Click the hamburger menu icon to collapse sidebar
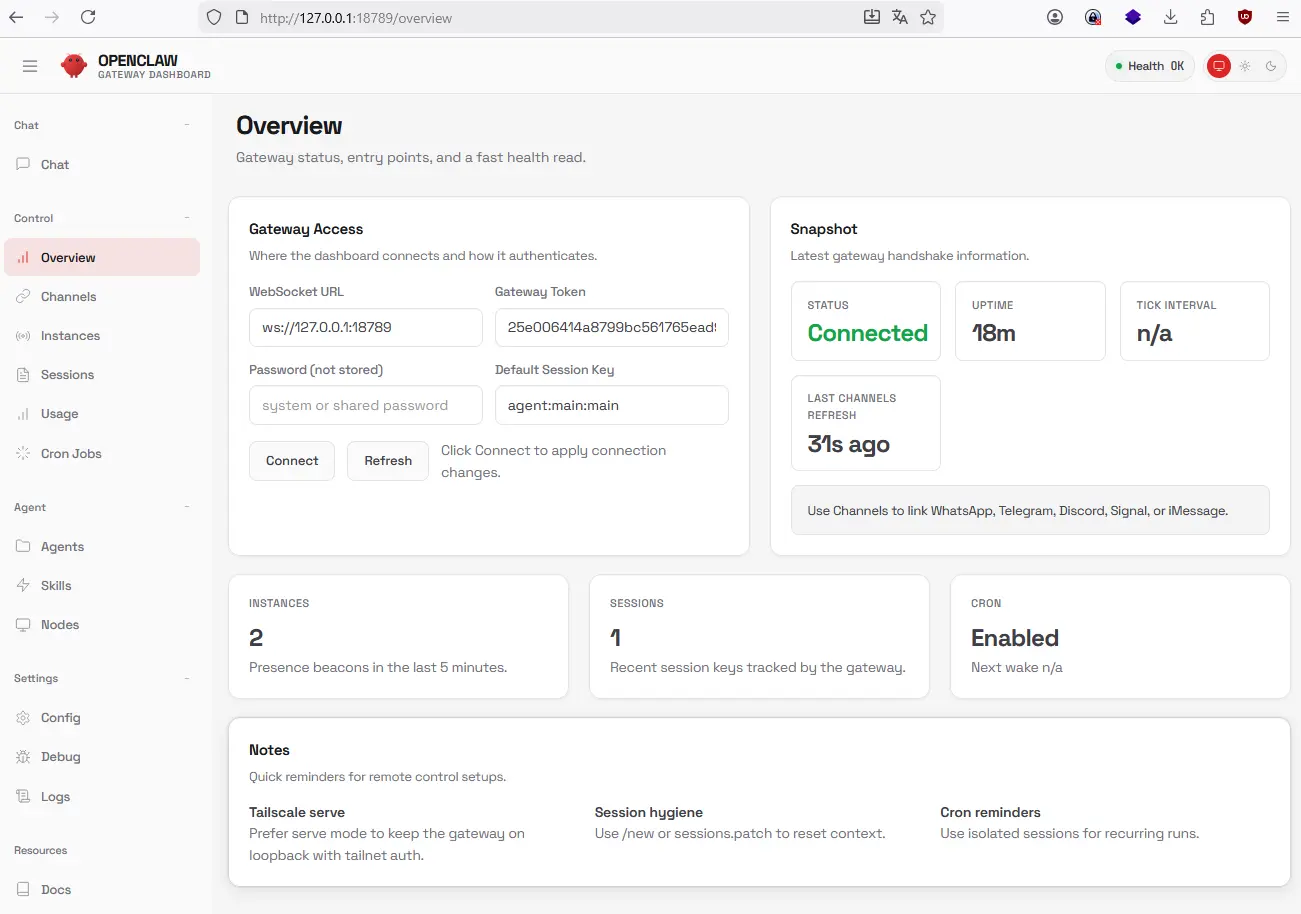Image resolution: width=1301 pixels, height=914 pixels. (x=30, y=66)
